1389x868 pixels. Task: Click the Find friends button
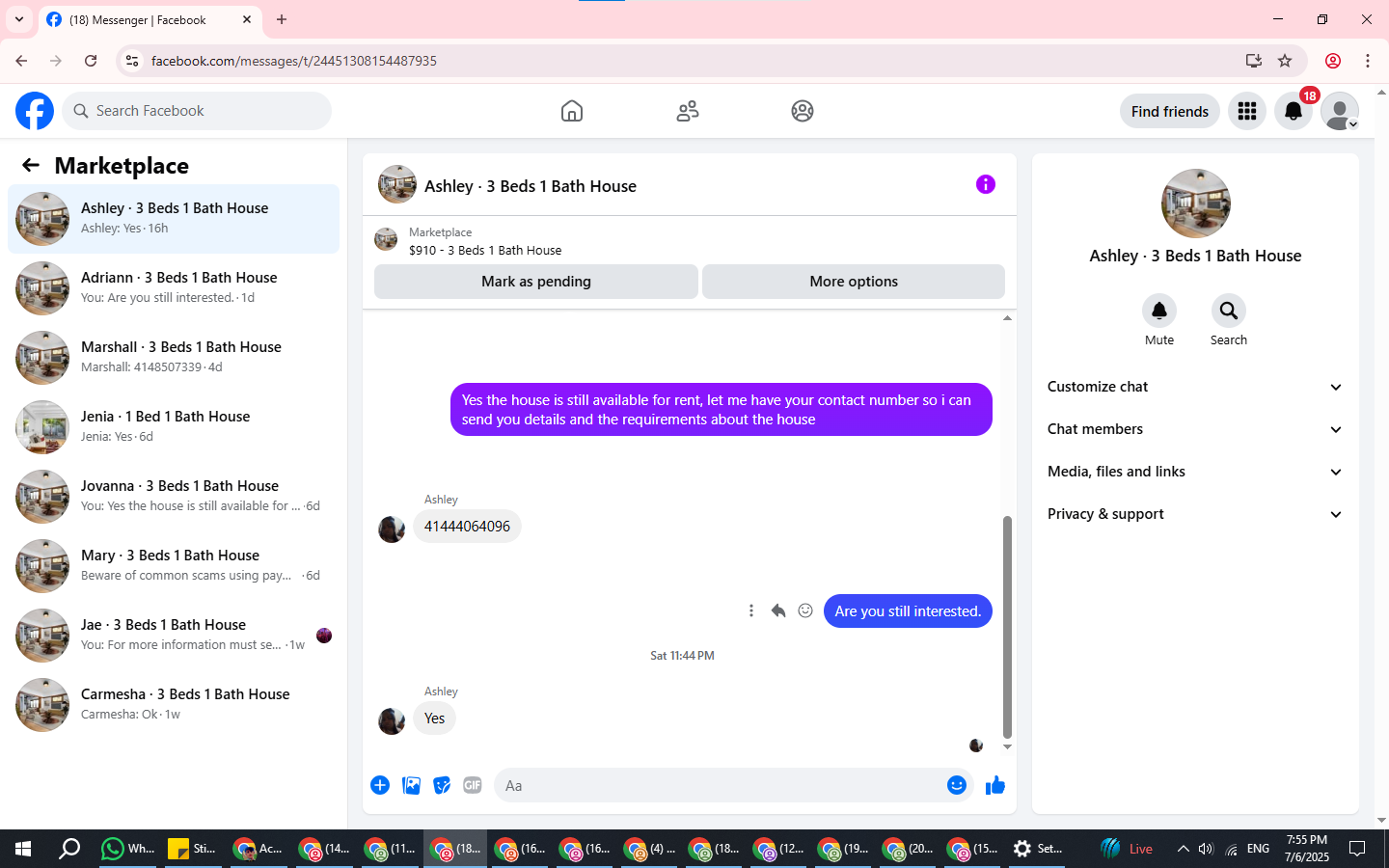1170,112
